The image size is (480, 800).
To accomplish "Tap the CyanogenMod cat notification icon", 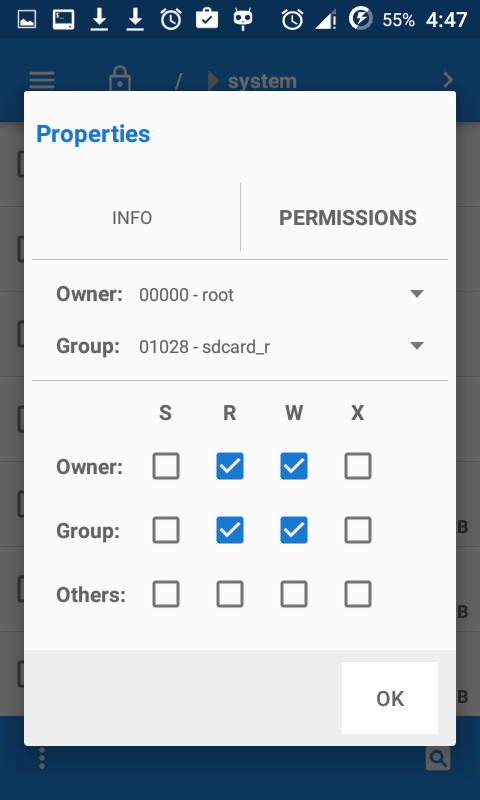I will 243,19.
